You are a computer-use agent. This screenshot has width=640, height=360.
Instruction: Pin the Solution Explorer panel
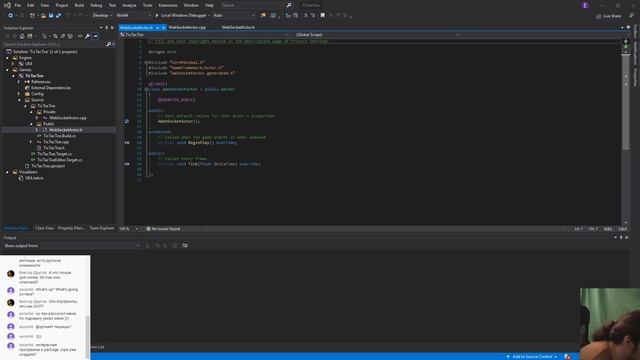coord(107,28)
